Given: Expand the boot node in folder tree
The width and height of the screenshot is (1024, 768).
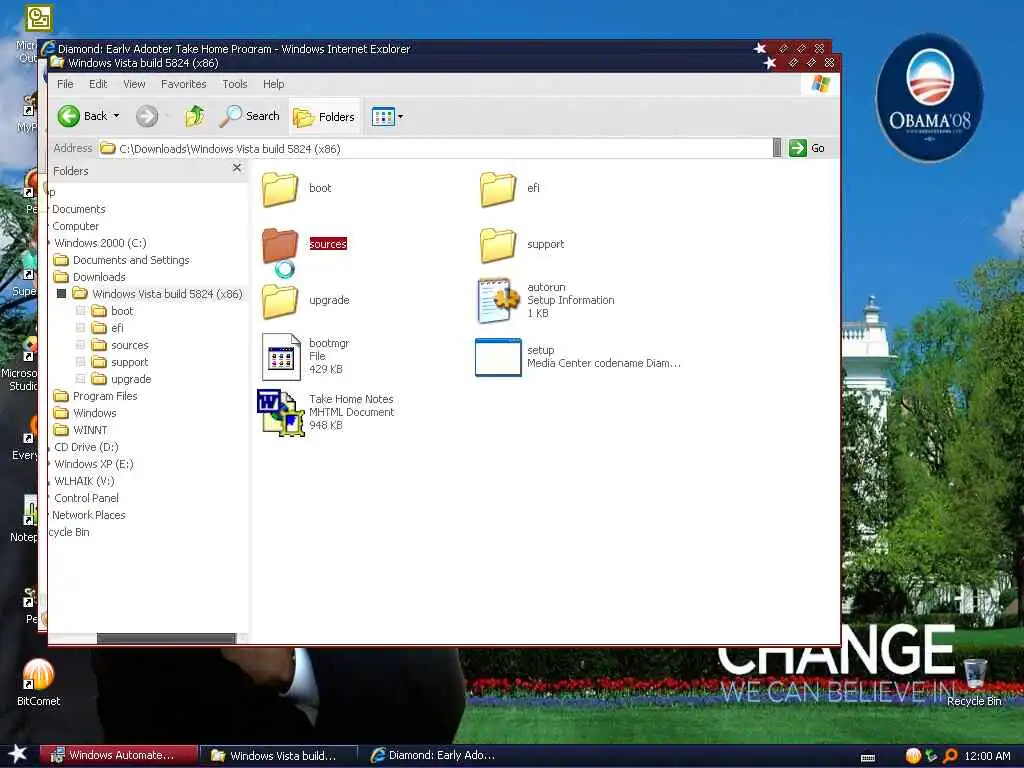Looking at the screenshot, I should 80,311.
